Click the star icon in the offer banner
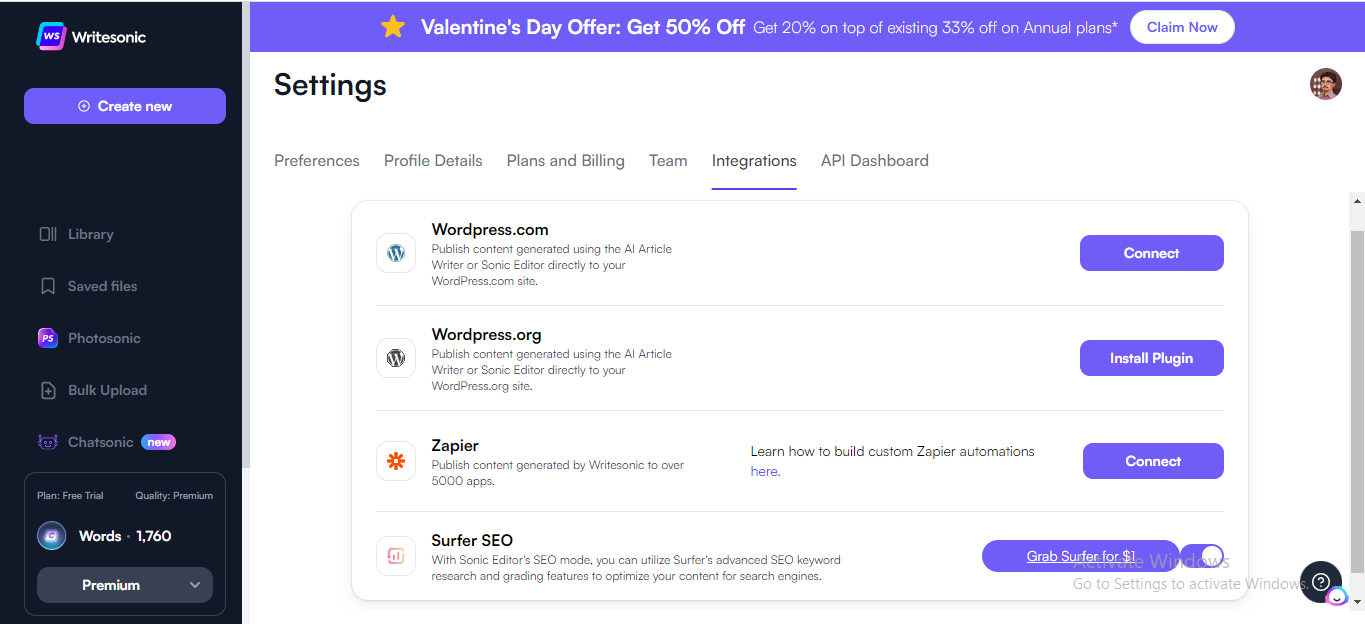Viewport: 1365px width, 624px height. point(393,27)
